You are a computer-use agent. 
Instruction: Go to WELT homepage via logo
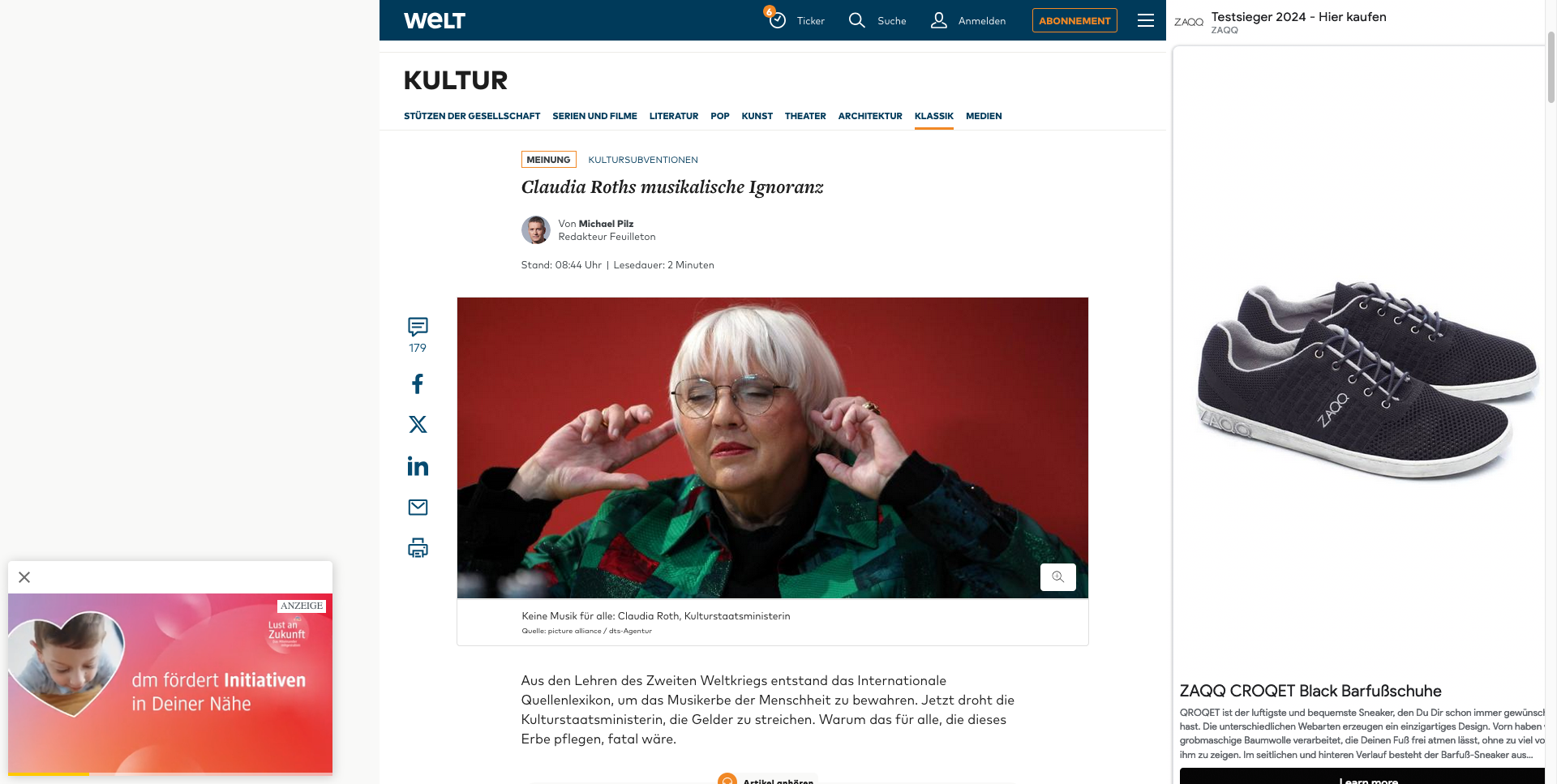coord(435,20)
